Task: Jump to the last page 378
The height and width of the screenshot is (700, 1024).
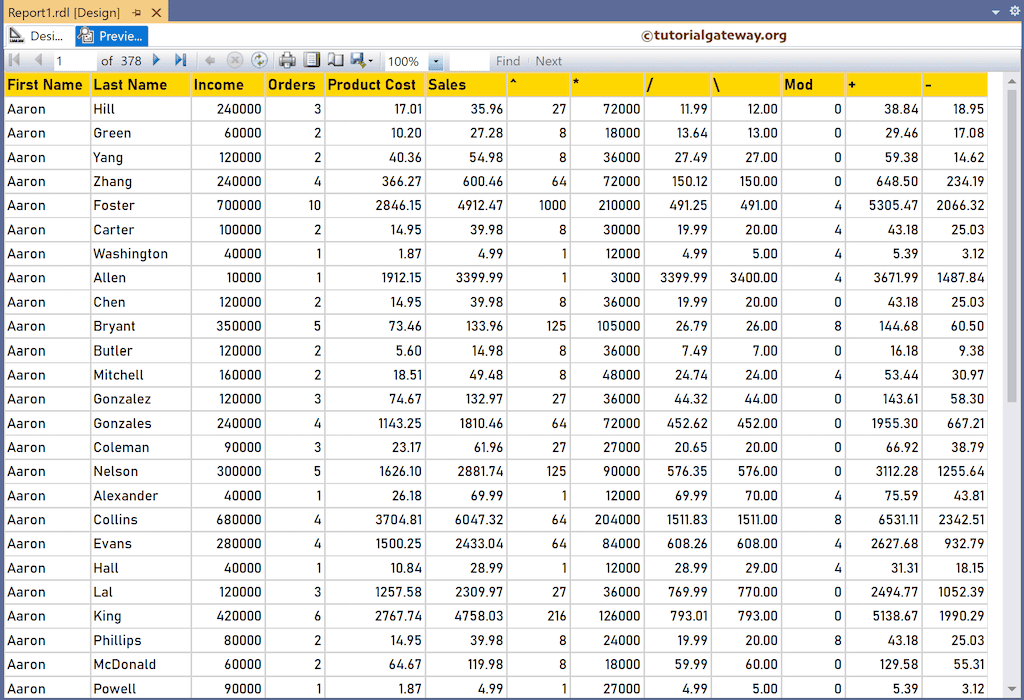Action: 181,60
